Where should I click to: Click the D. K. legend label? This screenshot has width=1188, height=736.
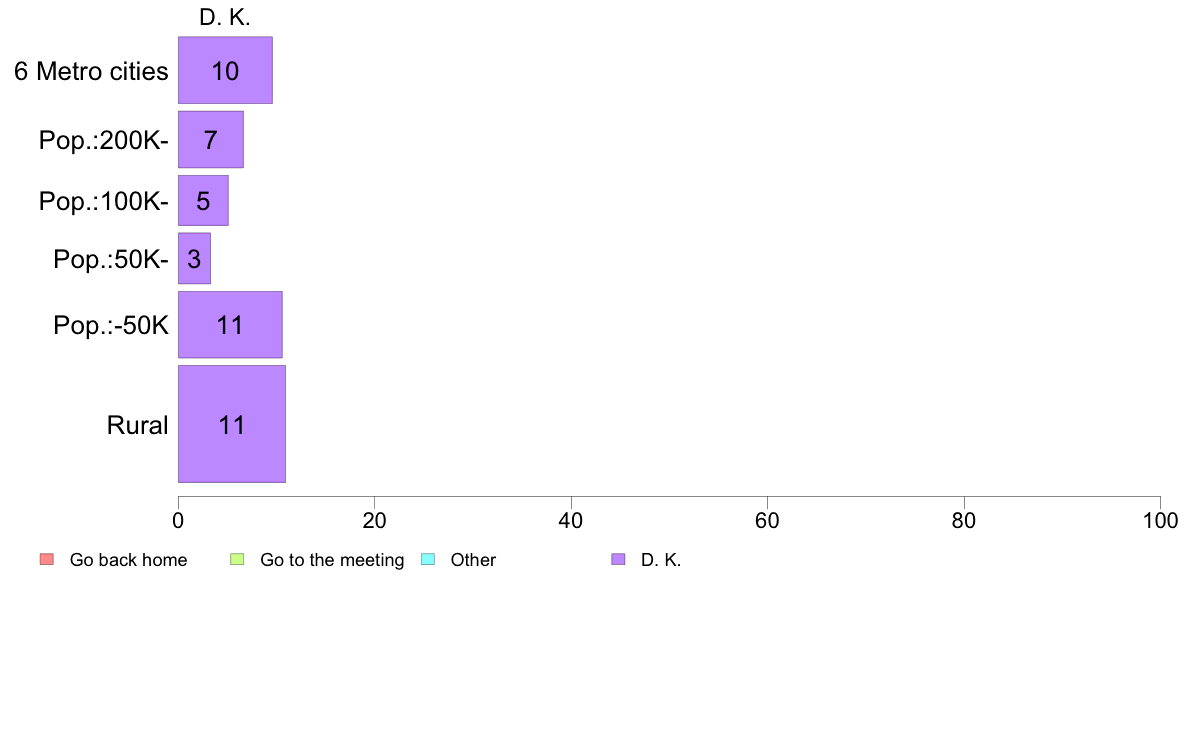[661, 560]
